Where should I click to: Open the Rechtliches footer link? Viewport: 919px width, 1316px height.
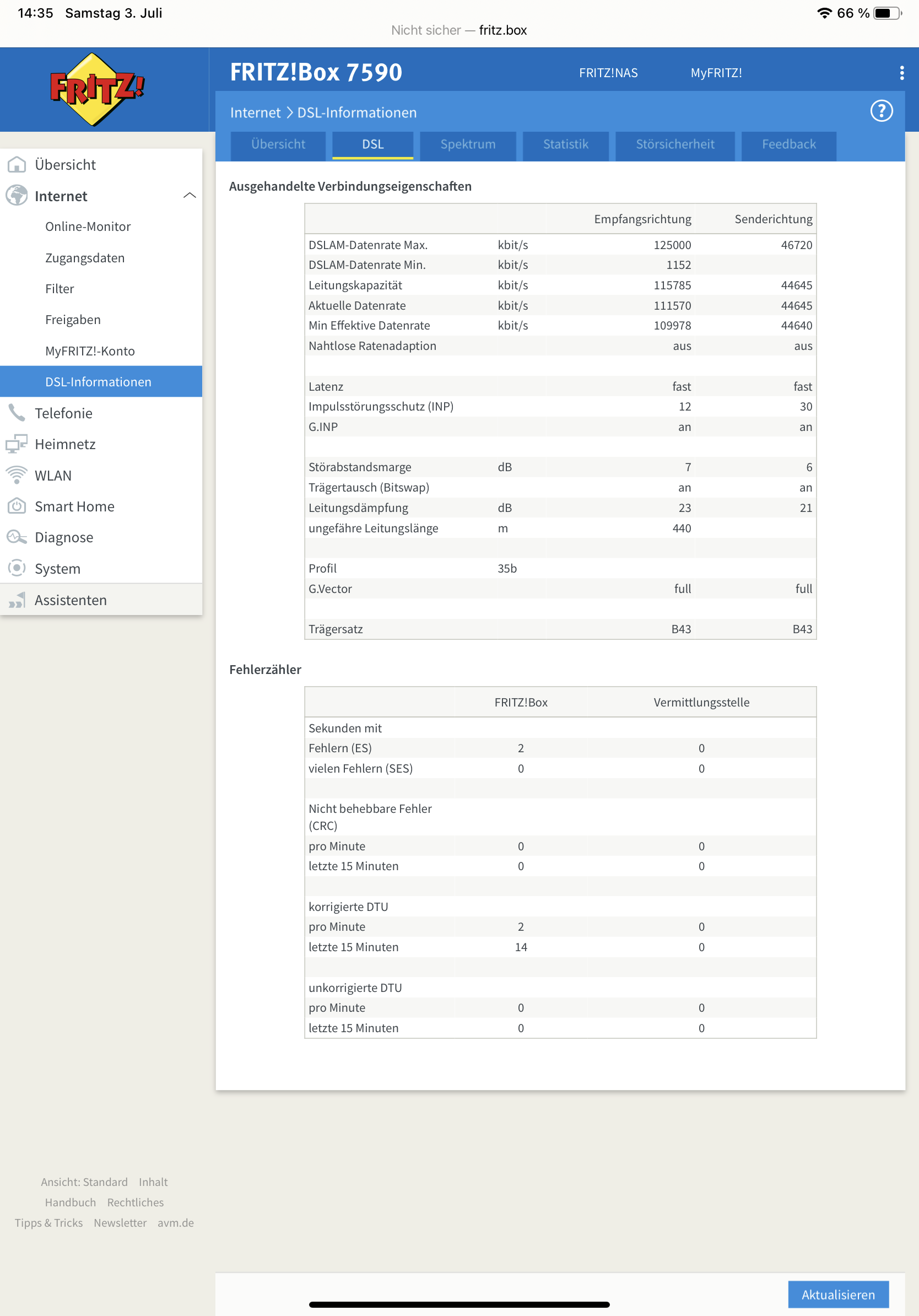[135, 1202]
